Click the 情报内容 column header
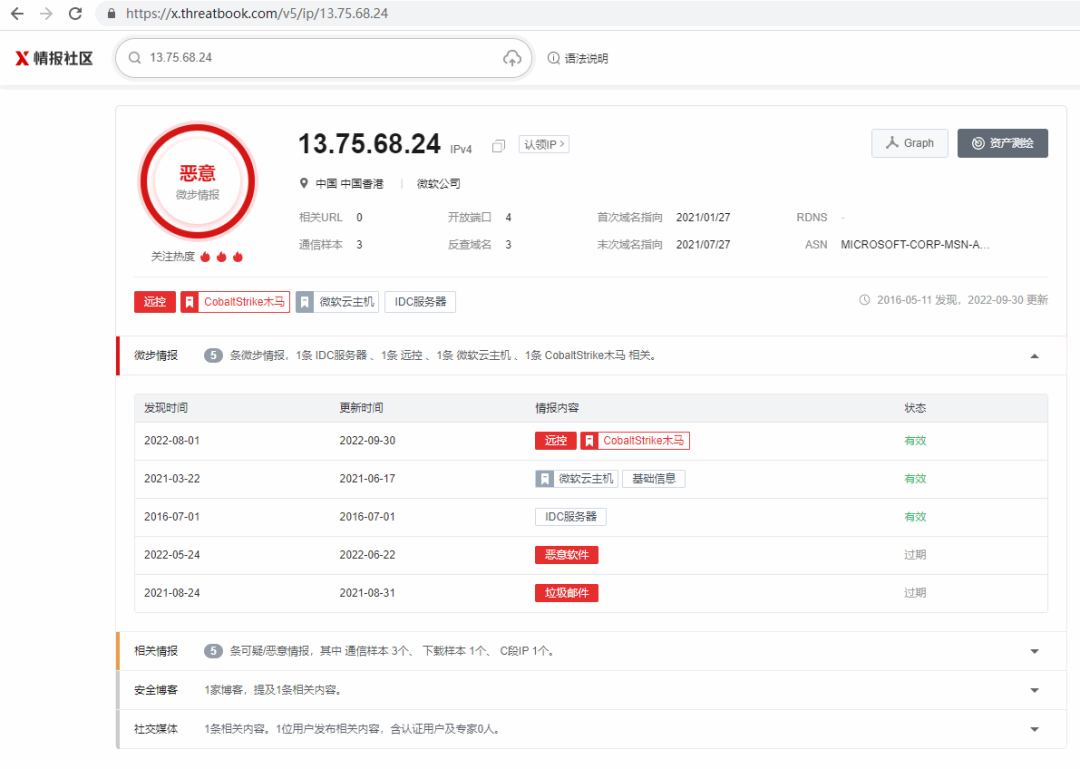 557,408
